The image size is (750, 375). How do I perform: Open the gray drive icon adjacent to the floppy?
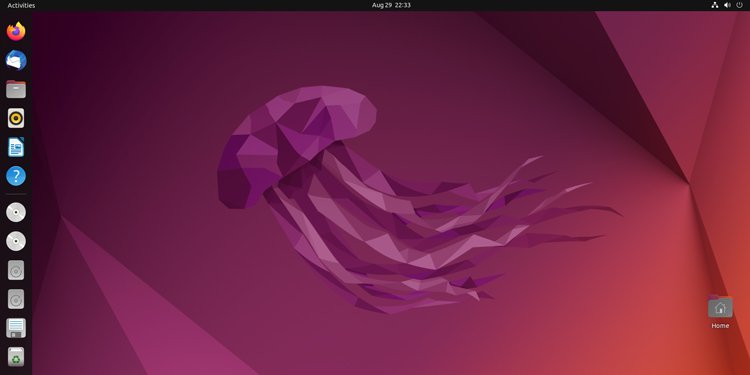pyautogui.click(x=16, y=299)
